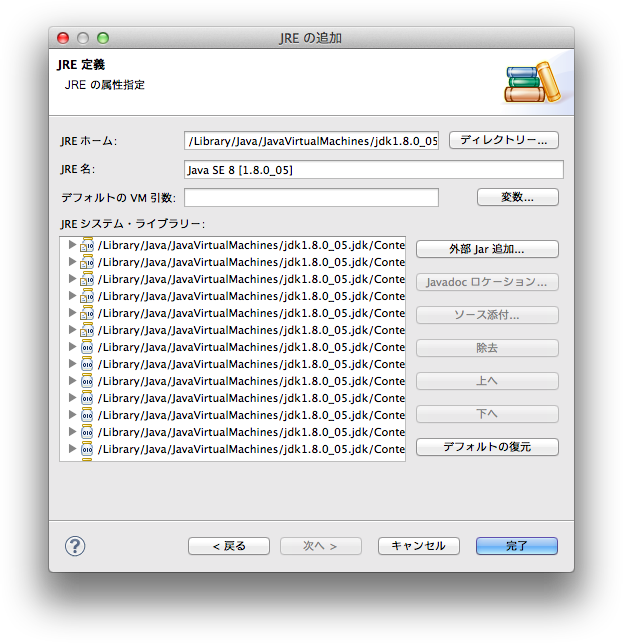Close the JRE の追加 window with red button
Screen dimensions: 623x643
63,38
